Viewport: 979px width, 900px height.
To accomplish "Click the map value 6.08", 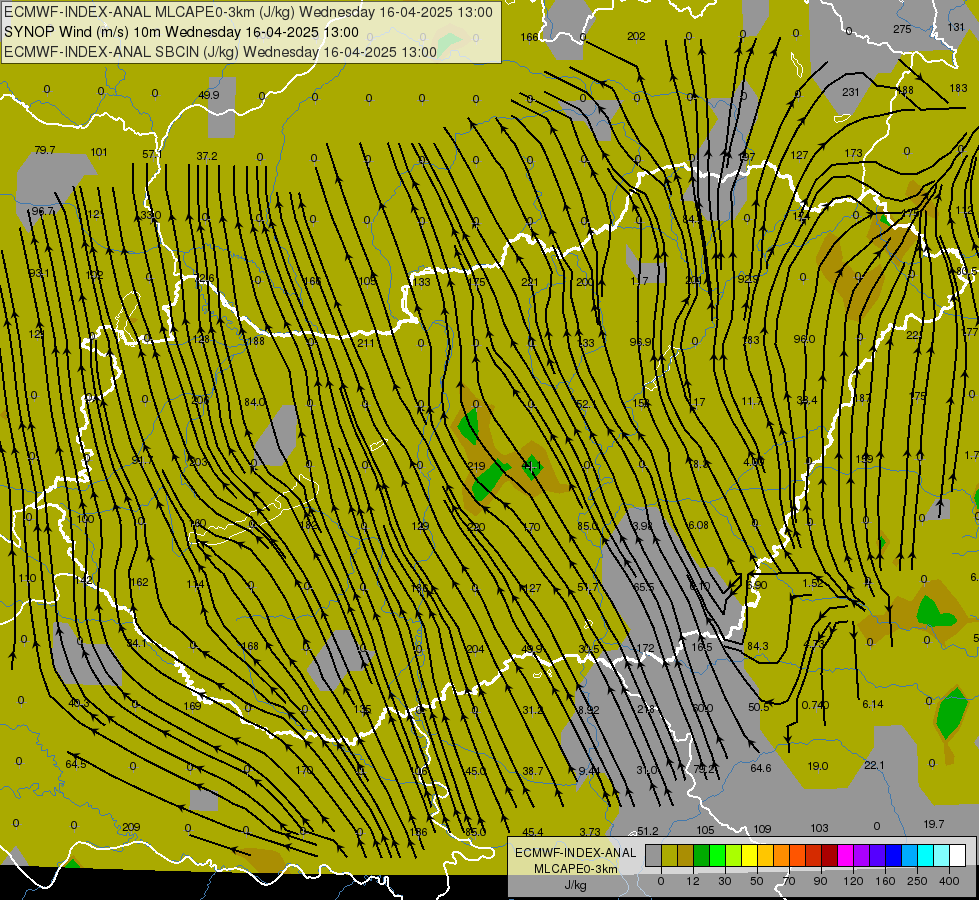I will [x=698, y=525].
